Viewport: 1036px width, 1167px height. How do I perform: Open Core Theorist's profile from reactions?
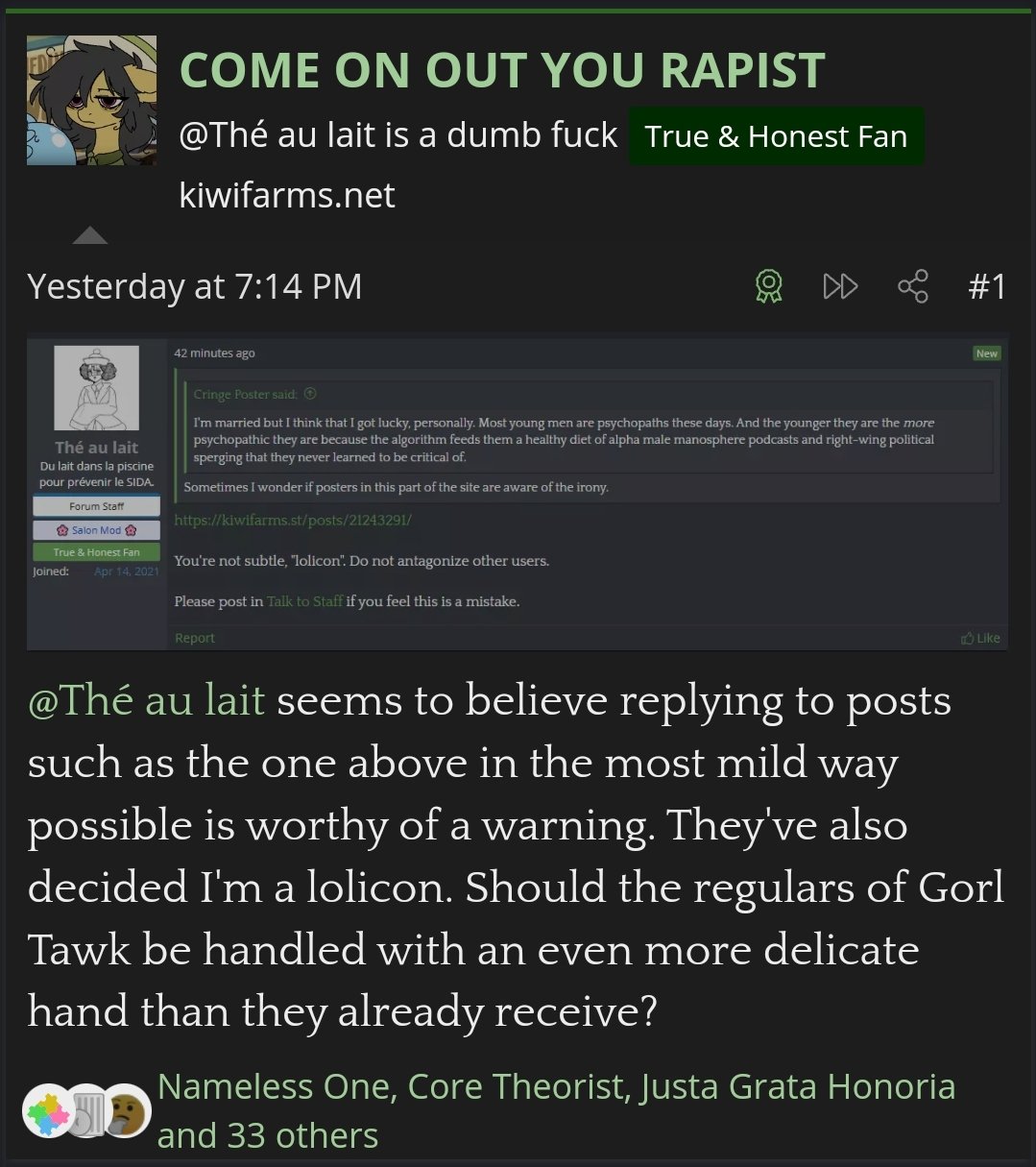518,1086
